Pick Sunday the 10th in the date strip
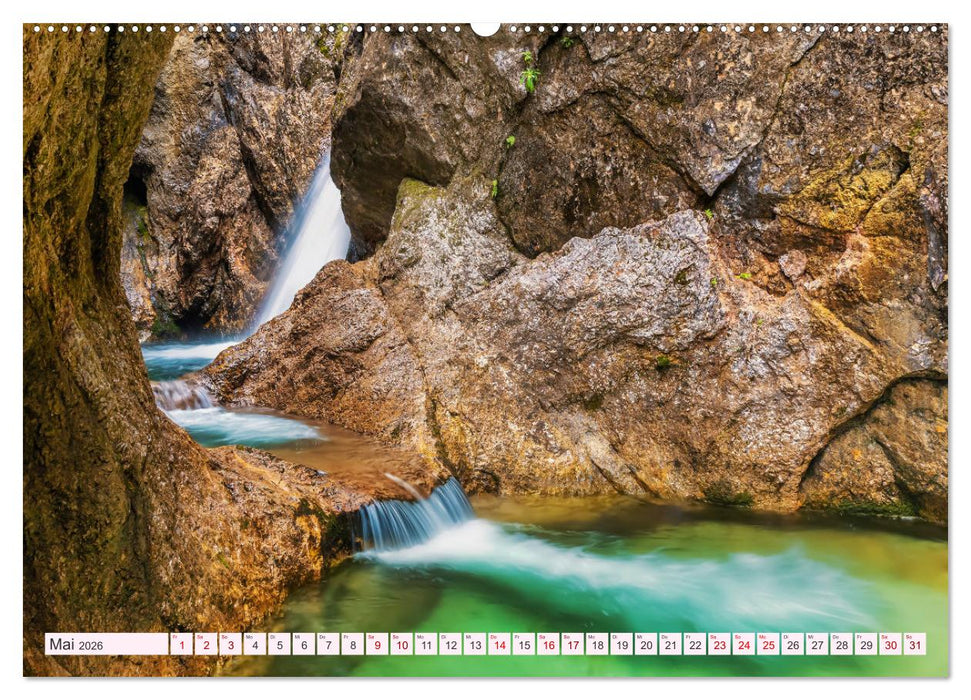Viewport: 971px width, 700px height. (401, 645)
